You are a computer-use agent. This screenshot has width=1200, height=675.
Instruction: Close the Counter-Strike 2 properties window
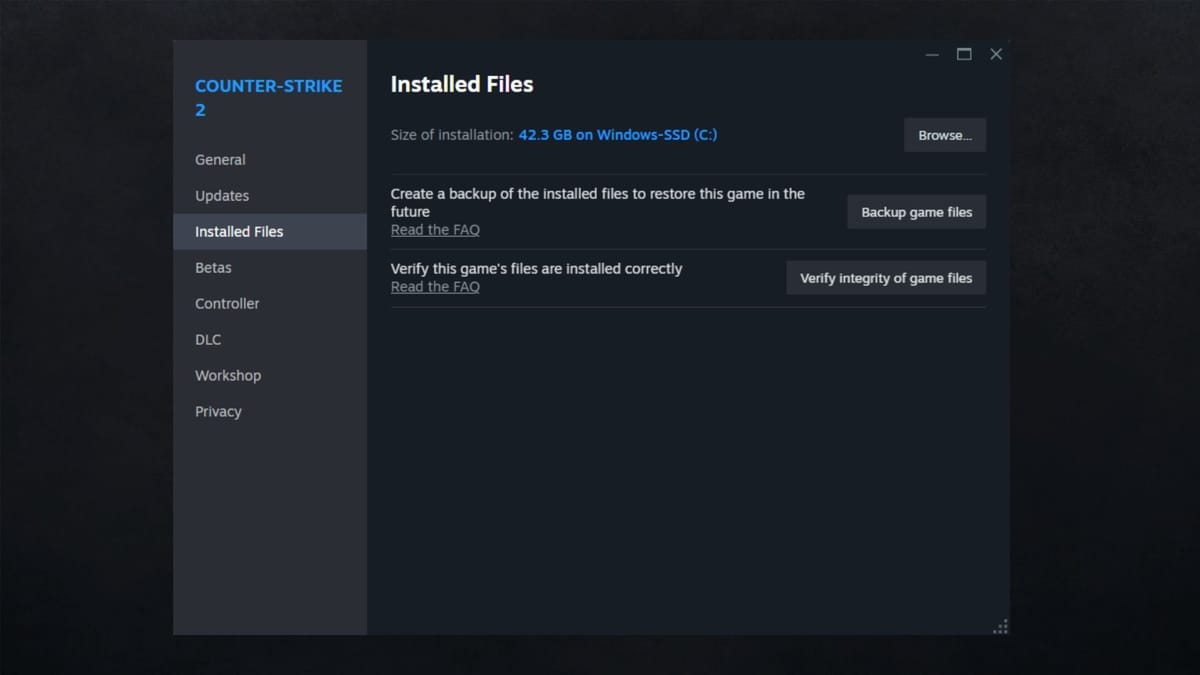click(x=996, y=55)
